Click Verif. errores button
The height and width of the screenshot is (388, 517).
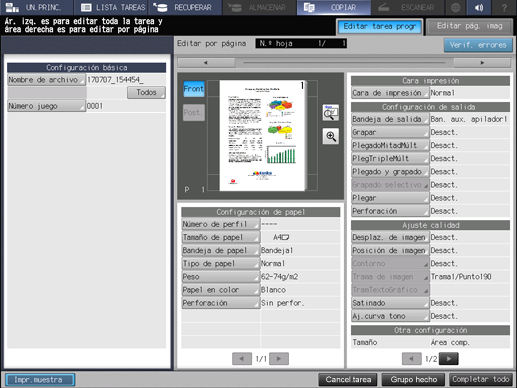(x=478, y=45)
